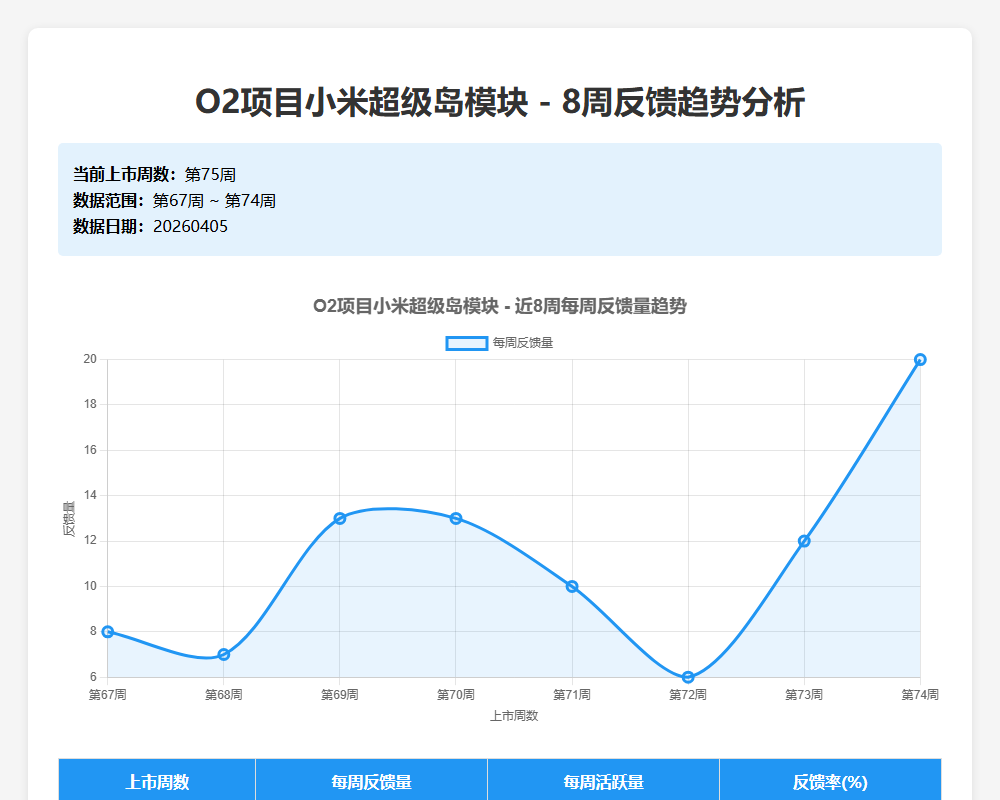1000x800 pixels.
Task: Select the 第73周 data point
Action: (804, 541)
